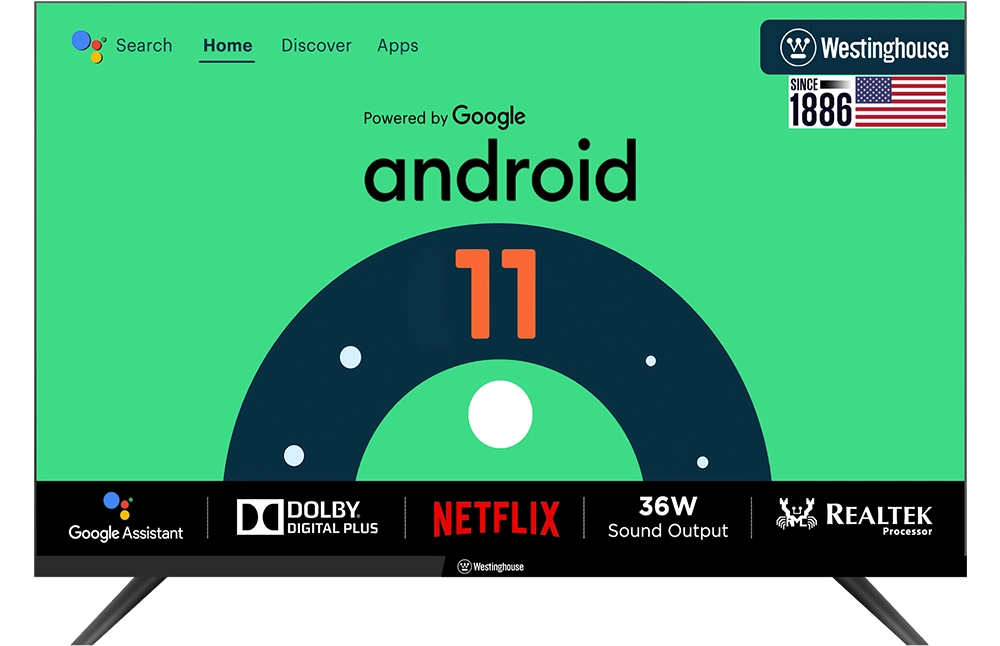Click the Google Assistant icon beside Search
This screenshot has width=1000, height=646.
[x=88, y=46]
